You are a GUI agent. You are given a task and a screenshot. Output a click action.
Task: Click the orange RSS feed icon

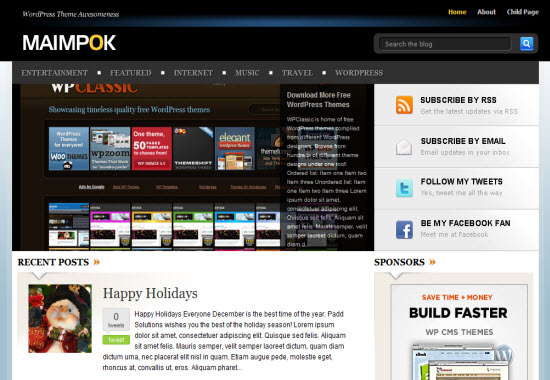coord(404,105)
